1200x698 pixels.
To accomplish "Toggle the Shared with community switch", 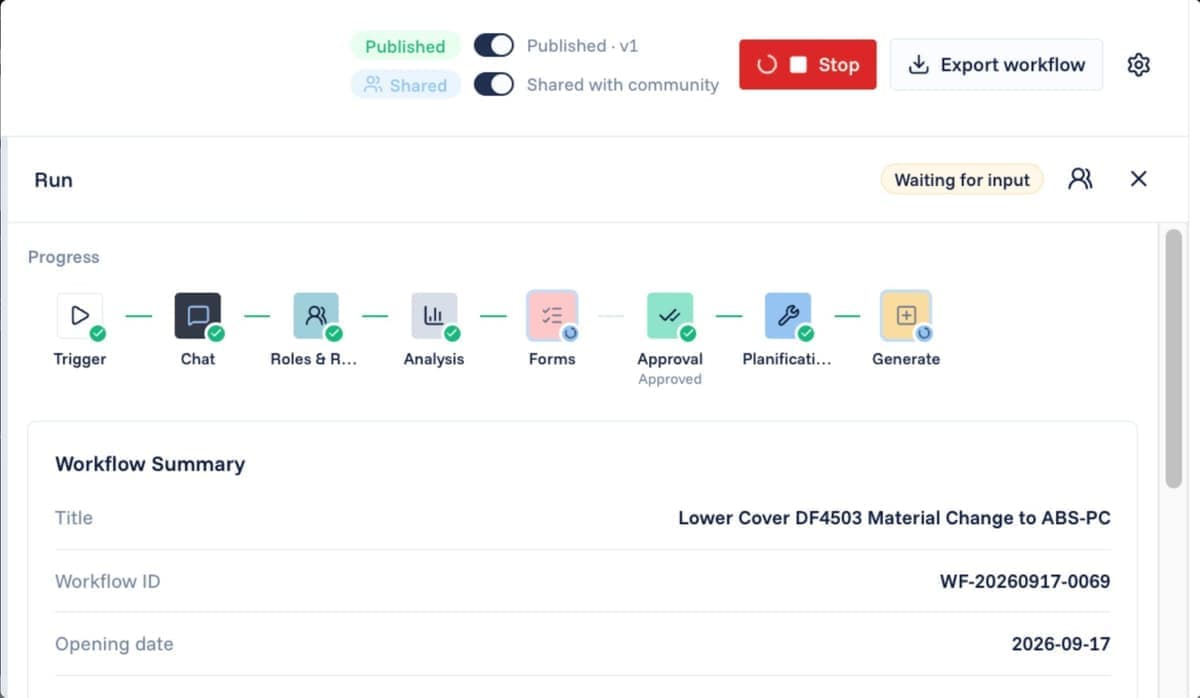I will (x=494, y=84).
